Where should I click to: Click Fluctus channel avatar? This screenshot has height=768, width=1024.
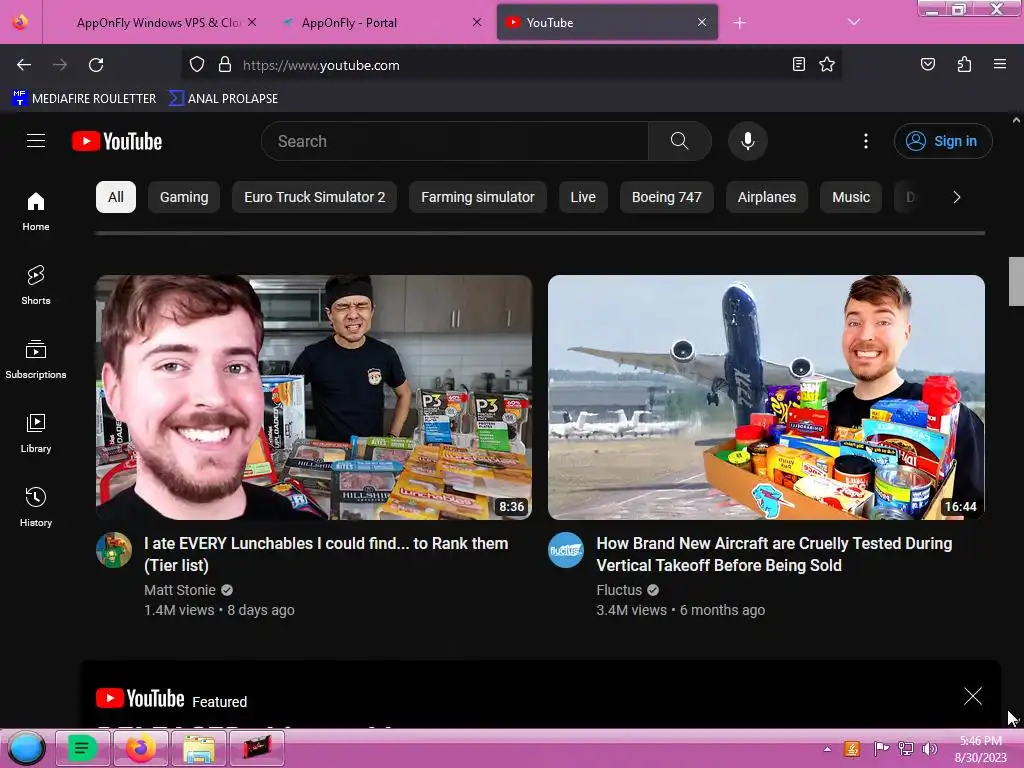[x=566, y=550]
